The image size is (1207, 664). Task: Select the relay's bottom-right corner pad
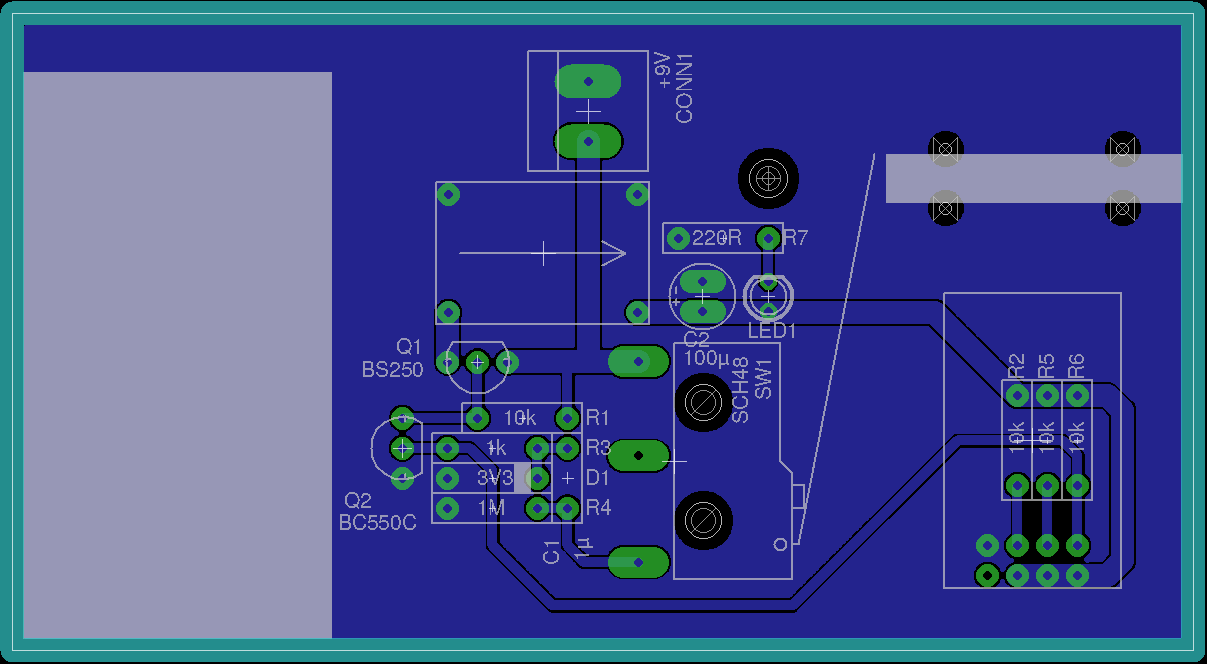pyautogui.click(x=636, y=311)
